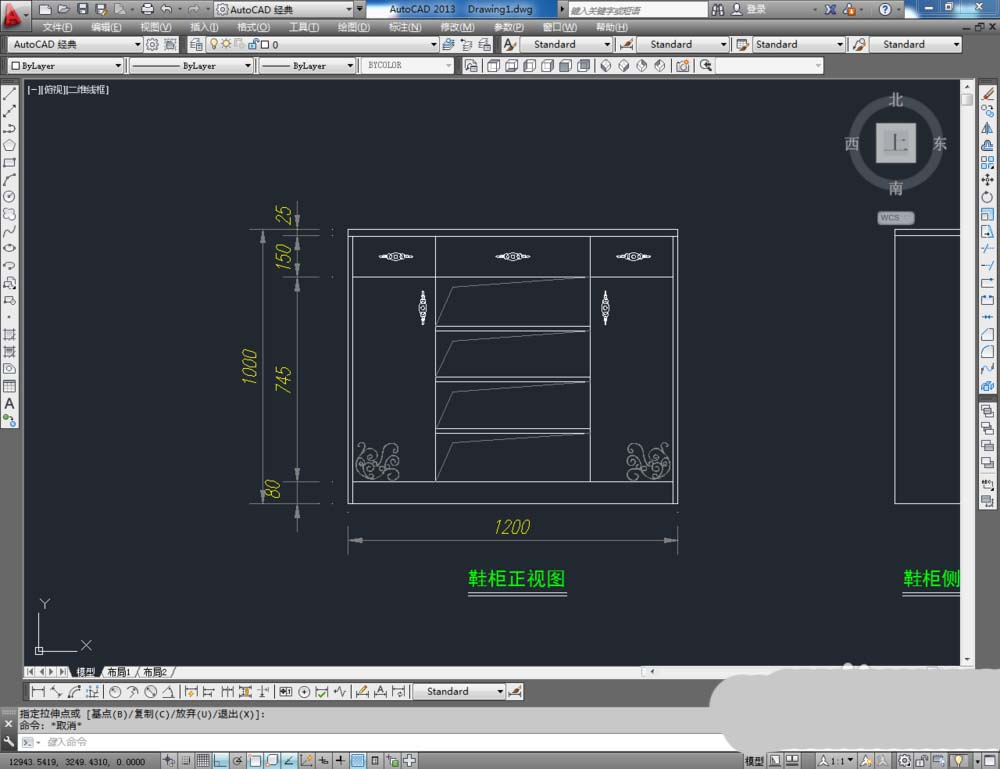Click the Undo arrow icon
The width and height of the screenshot is (1000, 769).
click(166, 9)
